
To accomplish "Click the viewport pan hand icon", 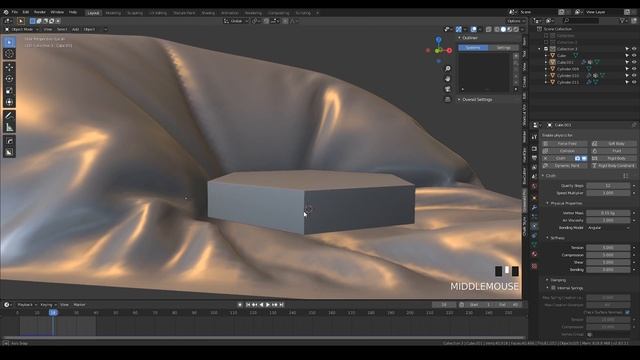I will click(x=448, y=79).
